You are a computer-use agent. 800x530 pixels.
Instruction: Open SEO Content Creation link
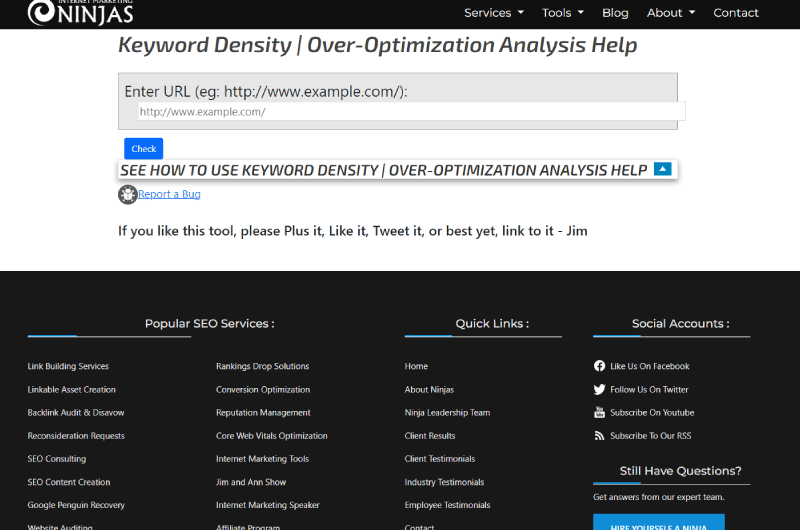pyautogui.click(x=69, y=482)
